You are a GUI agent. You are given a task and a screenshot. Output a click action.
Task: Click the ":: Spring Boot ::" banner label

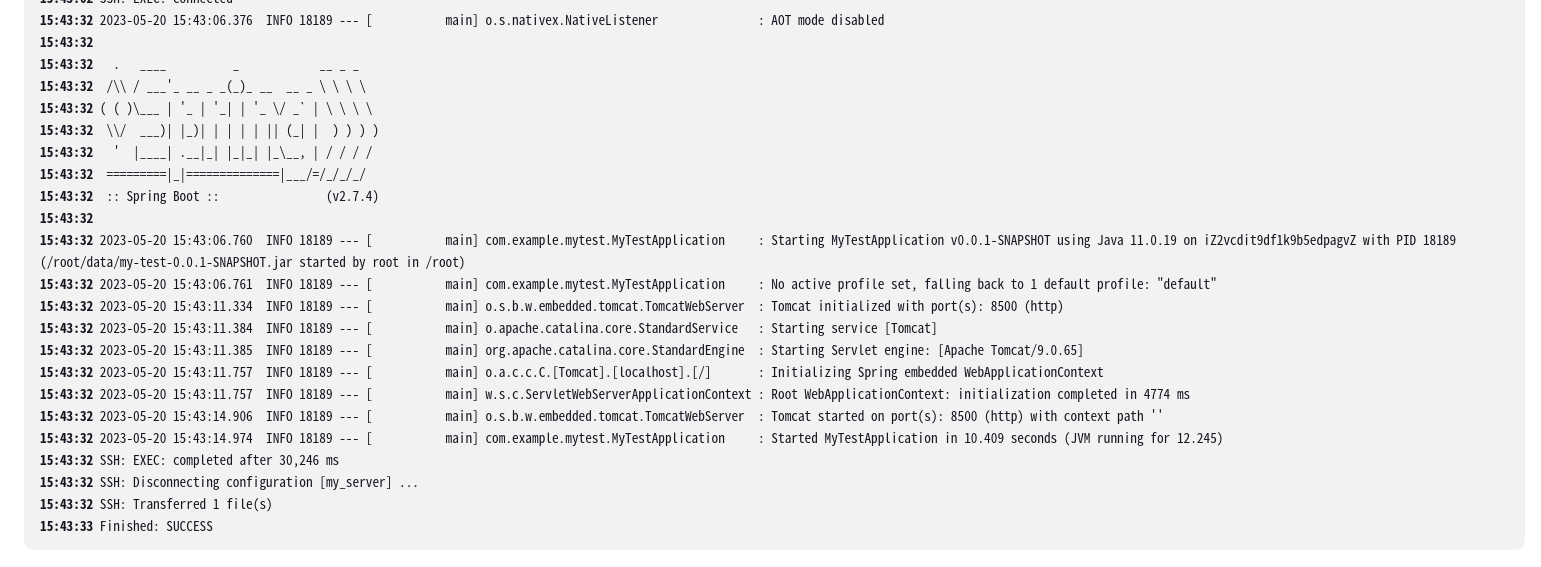tap(162, 197)
